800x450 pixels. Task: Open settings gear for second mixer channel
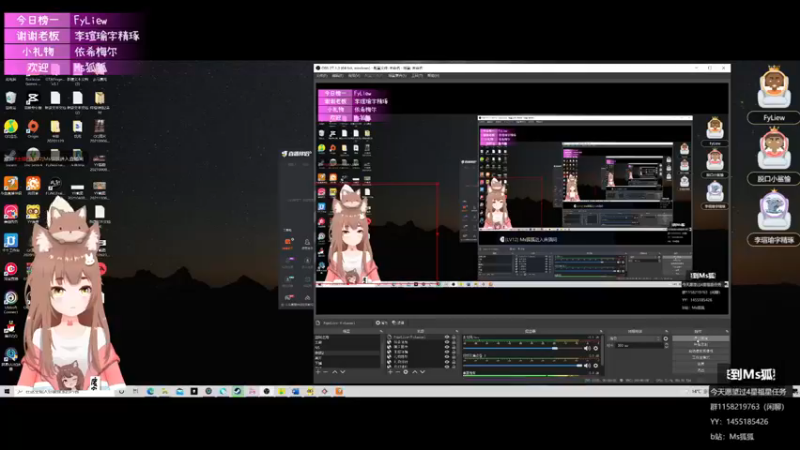tap(595, 366)
